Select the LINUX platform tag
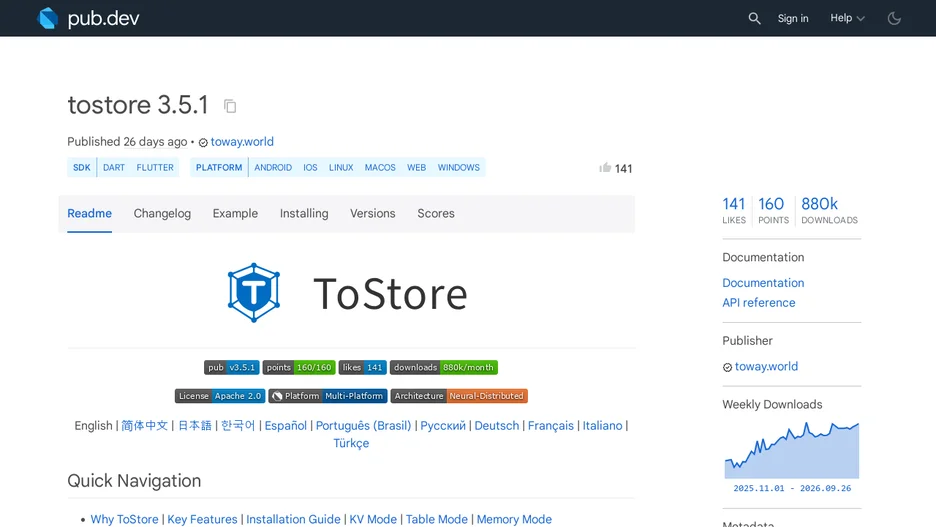The width and height of the screenshot is (936, 527). coord(341,168)
